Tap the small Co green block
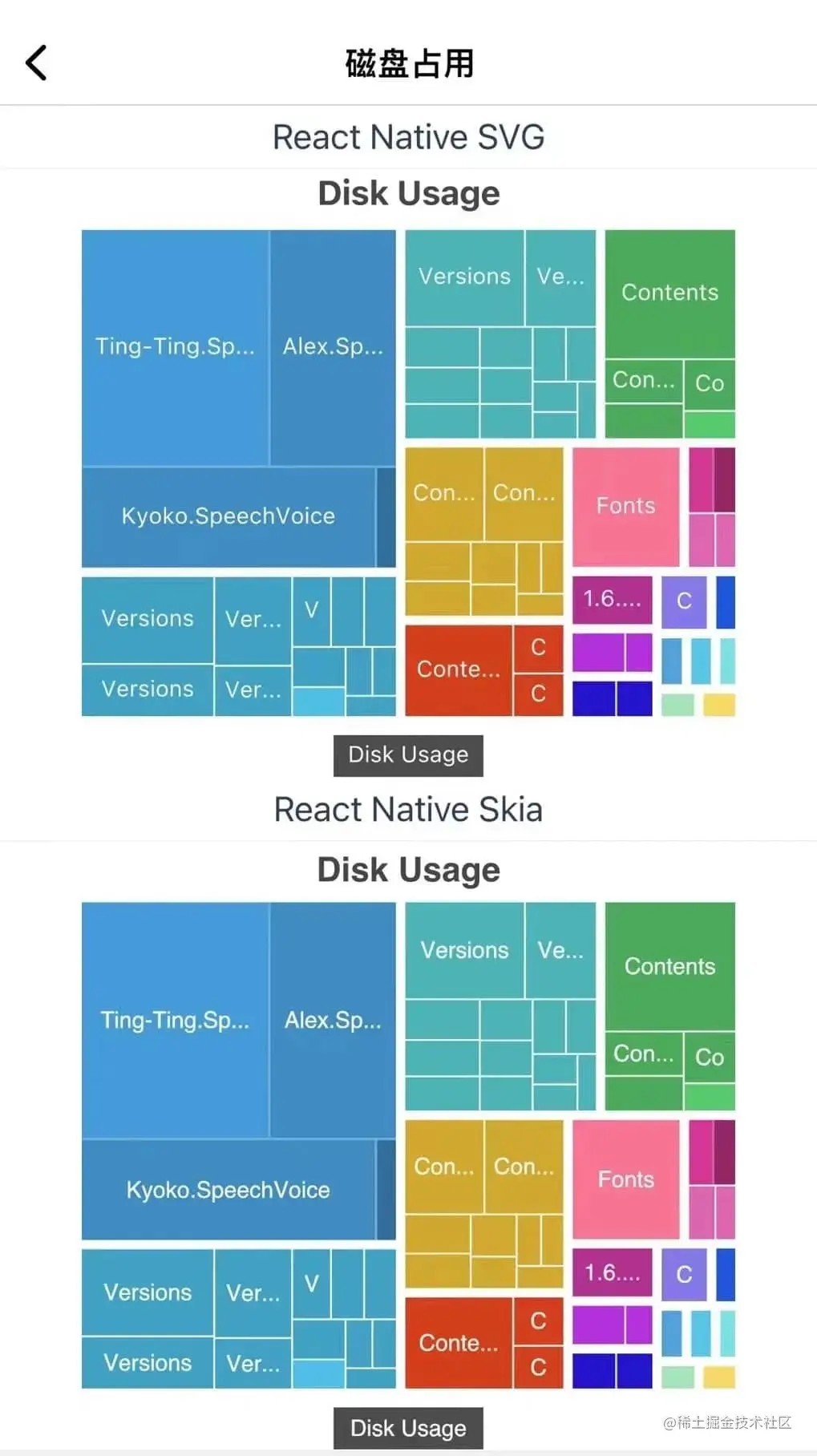This screenshot has width=817, height=1456. (709, 382)
